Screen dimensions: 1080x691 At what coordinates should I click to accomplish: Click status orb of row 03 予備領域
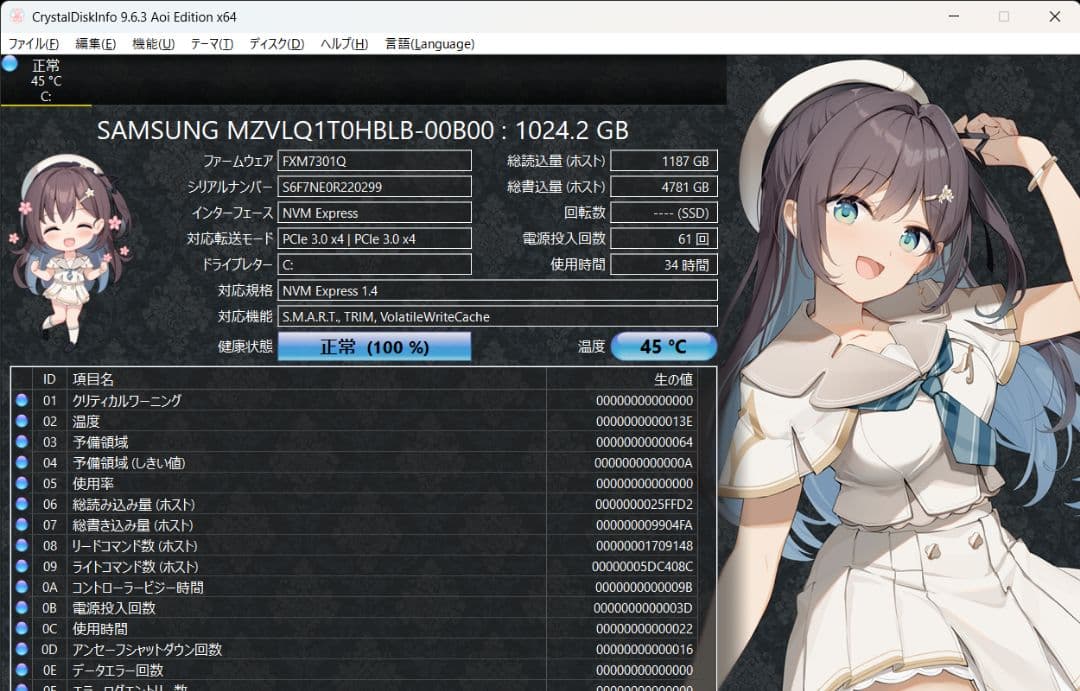(x=21, y=441)
